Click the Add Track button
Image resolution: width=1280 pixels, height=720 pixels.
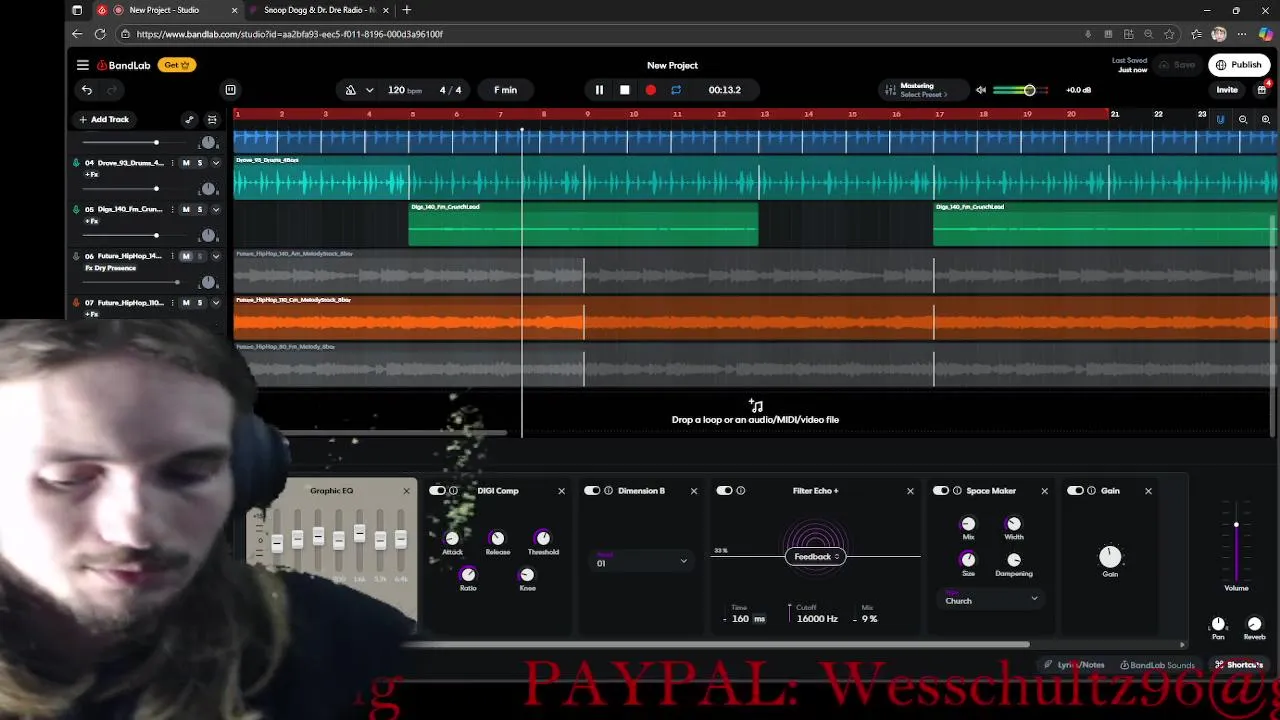tap(104, 119)
